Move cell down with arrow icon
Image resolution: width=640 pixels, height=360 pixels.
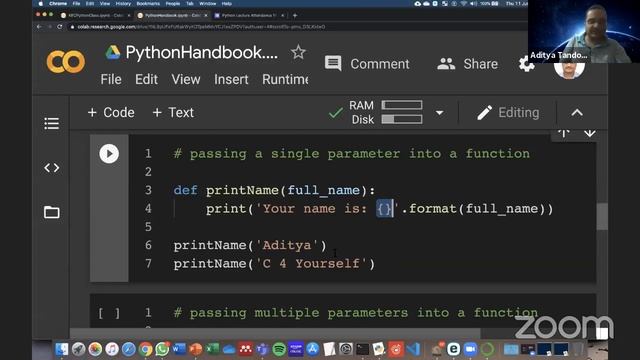tap(589, 133)
